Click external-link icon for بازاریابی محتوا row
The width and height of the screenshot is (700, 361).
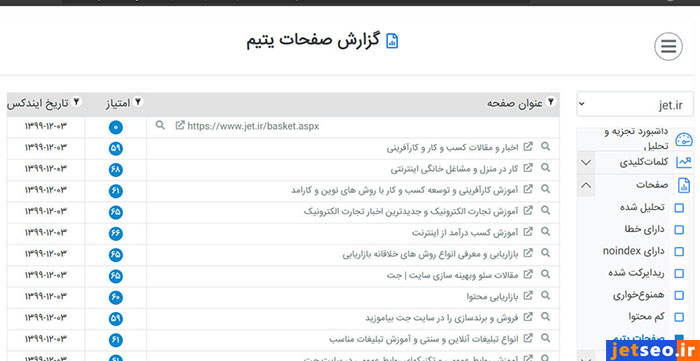click(528, 295)
